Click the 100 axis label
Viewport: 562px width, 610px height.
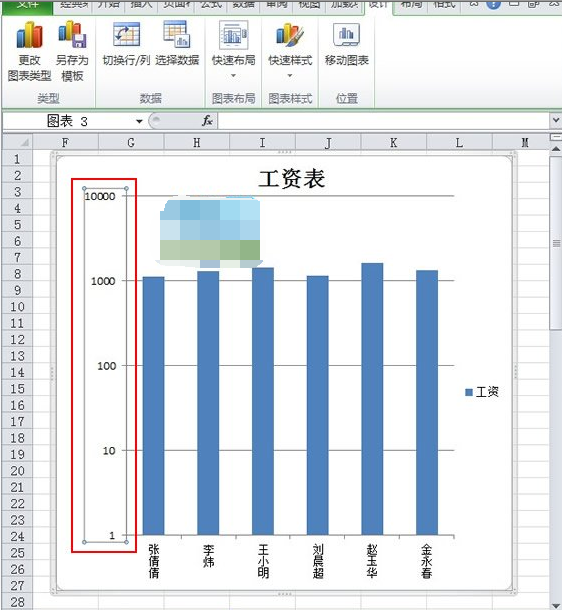(107, 366)
